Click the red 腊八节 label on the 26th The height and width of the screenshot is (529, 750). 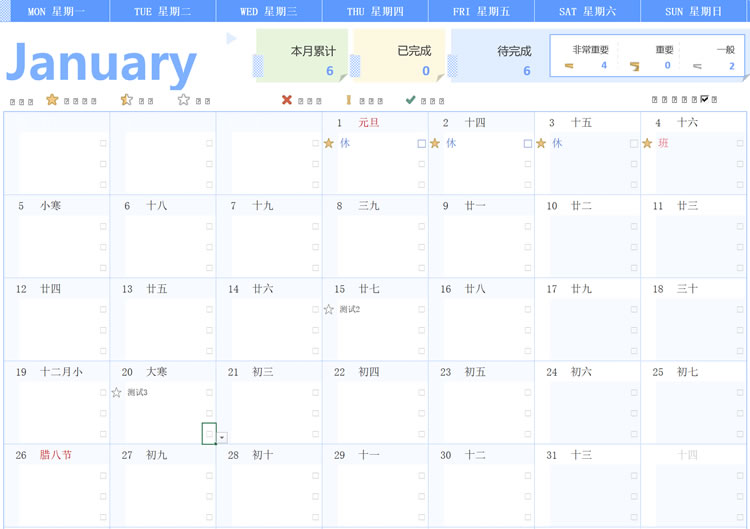pos(55,455)
